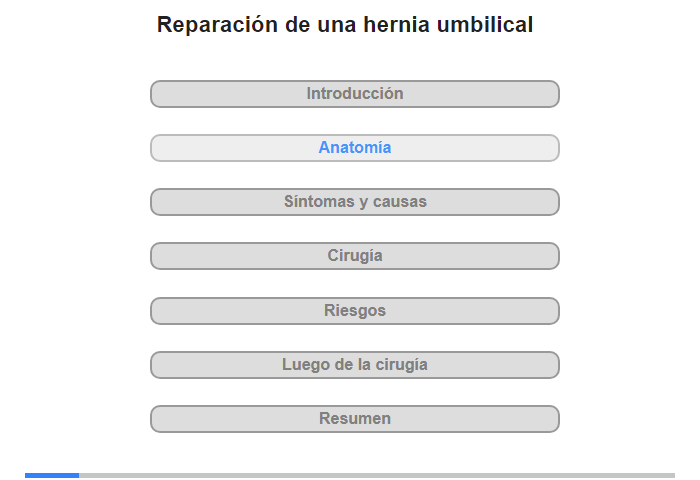Image resolution: width=700 pixels, height=480 pixels.
Task: Launch the surgery risks topic Riesgos
Action: click(354, 311)
